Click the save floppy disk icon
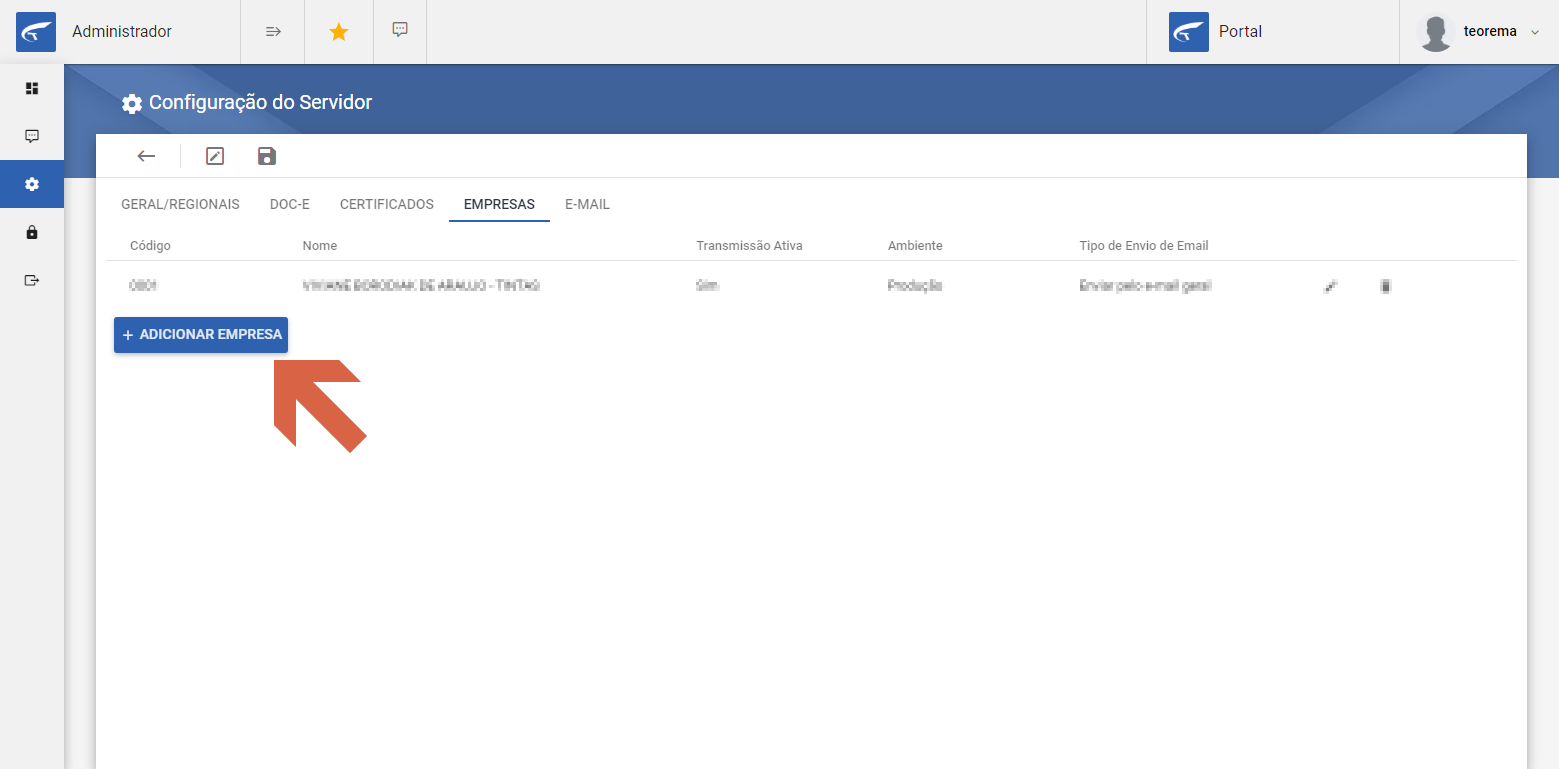The image size is (1559, 769). [x=267, y=156]
